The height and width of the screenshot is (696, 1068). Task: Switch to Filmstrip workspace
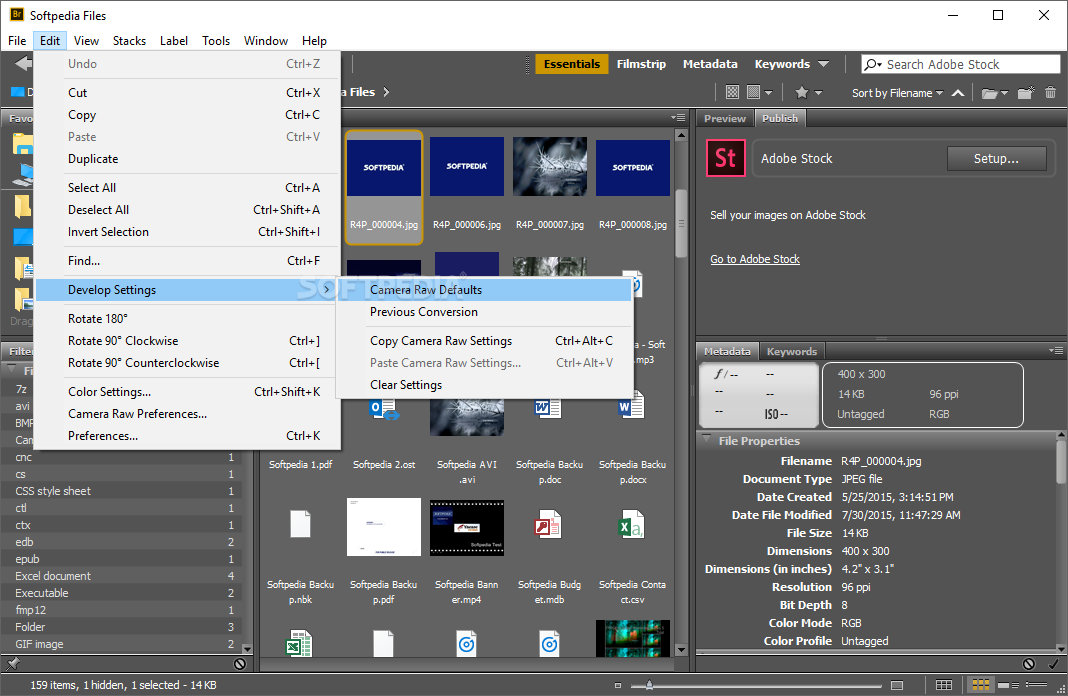point(641,63)
